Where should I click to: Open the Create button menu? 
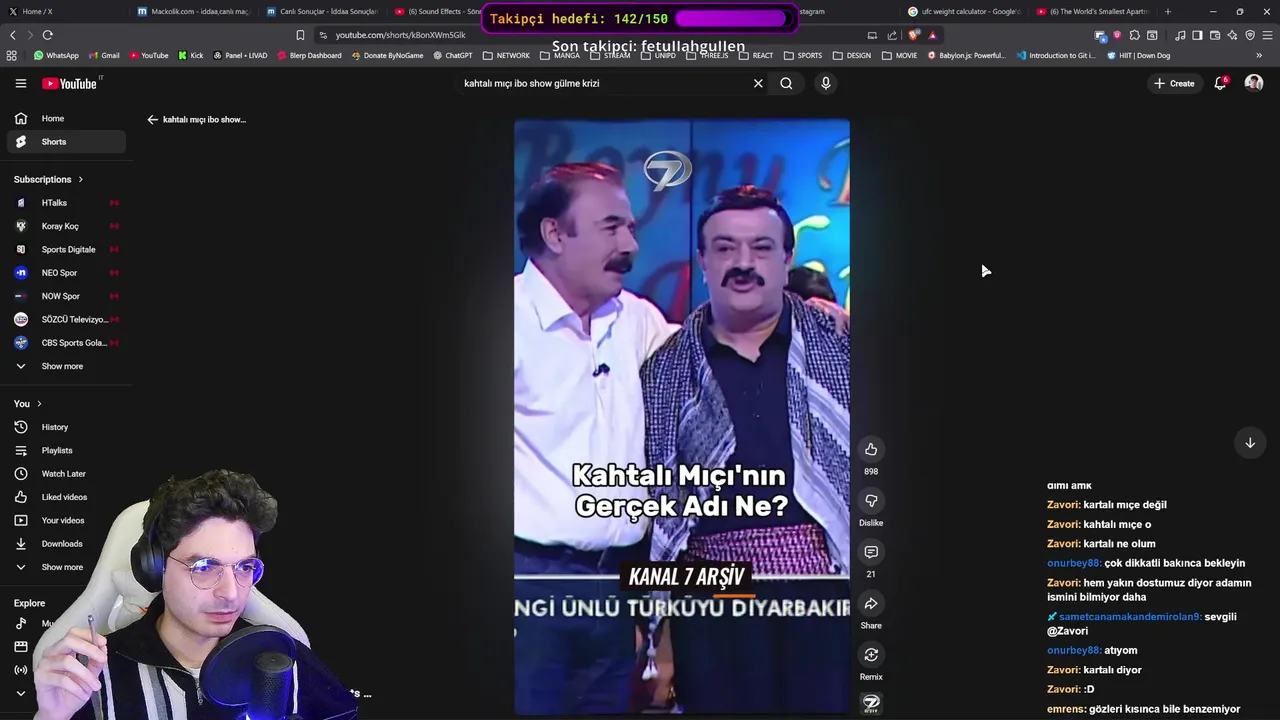coord(1174,83)
